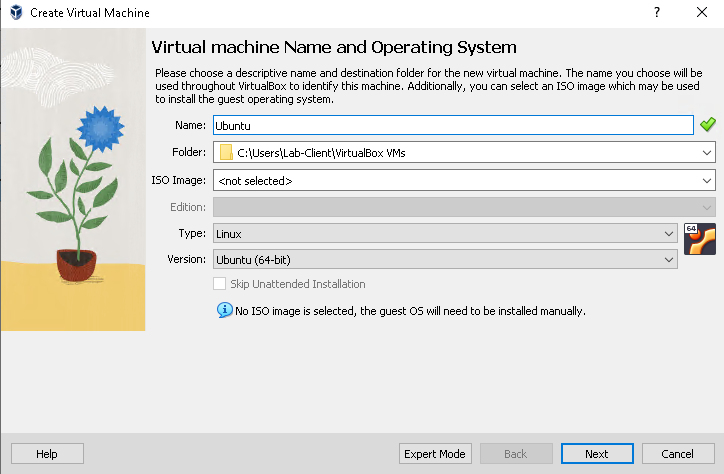Viewport: 724px width, 474px height.
Task: Click the 'Please choose a descriptive name' paragraph
Action: click(428, 86)
